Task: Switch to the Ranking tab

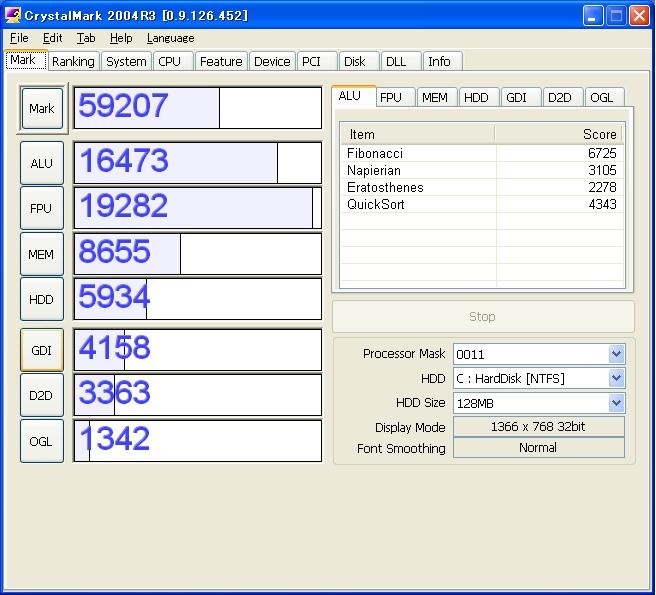Action: (73, 62)
